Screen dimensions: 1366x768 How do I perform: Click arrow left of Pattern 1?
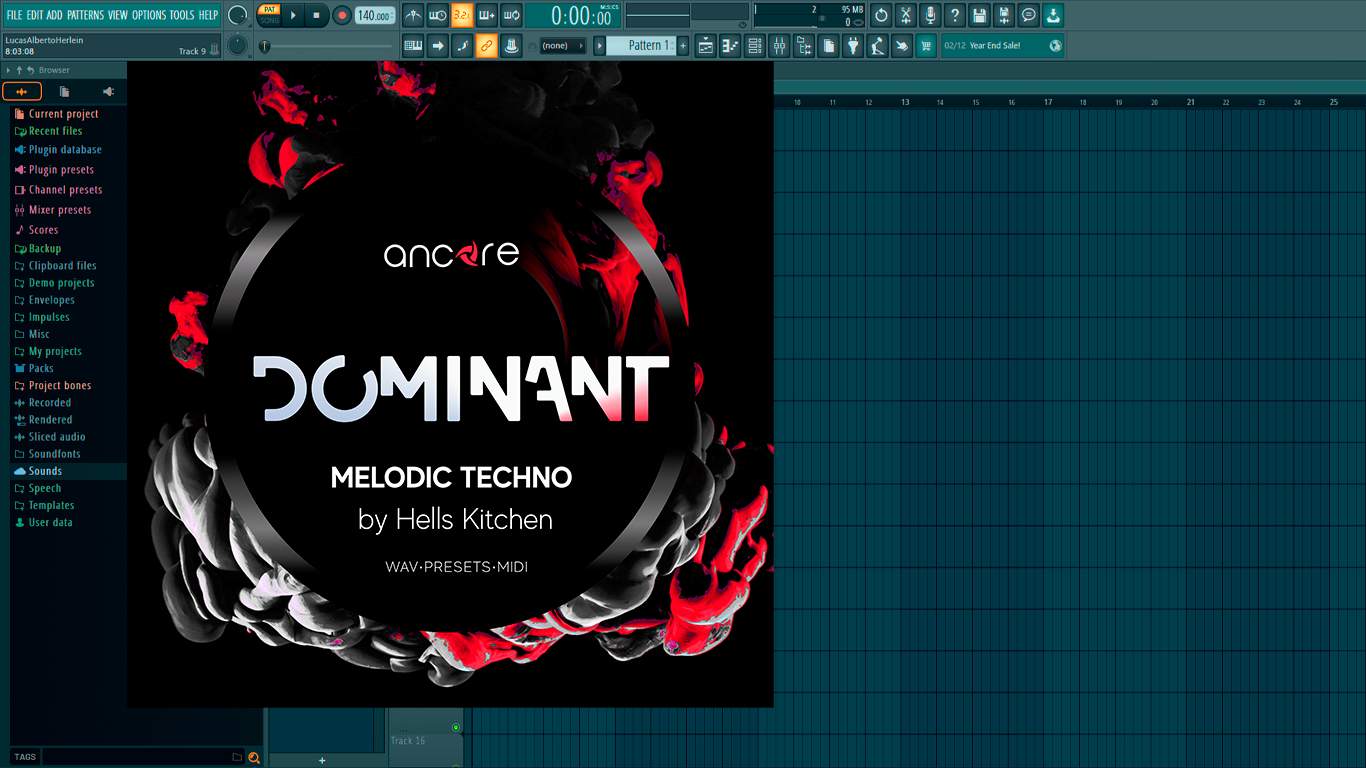(x=600, y=45)
